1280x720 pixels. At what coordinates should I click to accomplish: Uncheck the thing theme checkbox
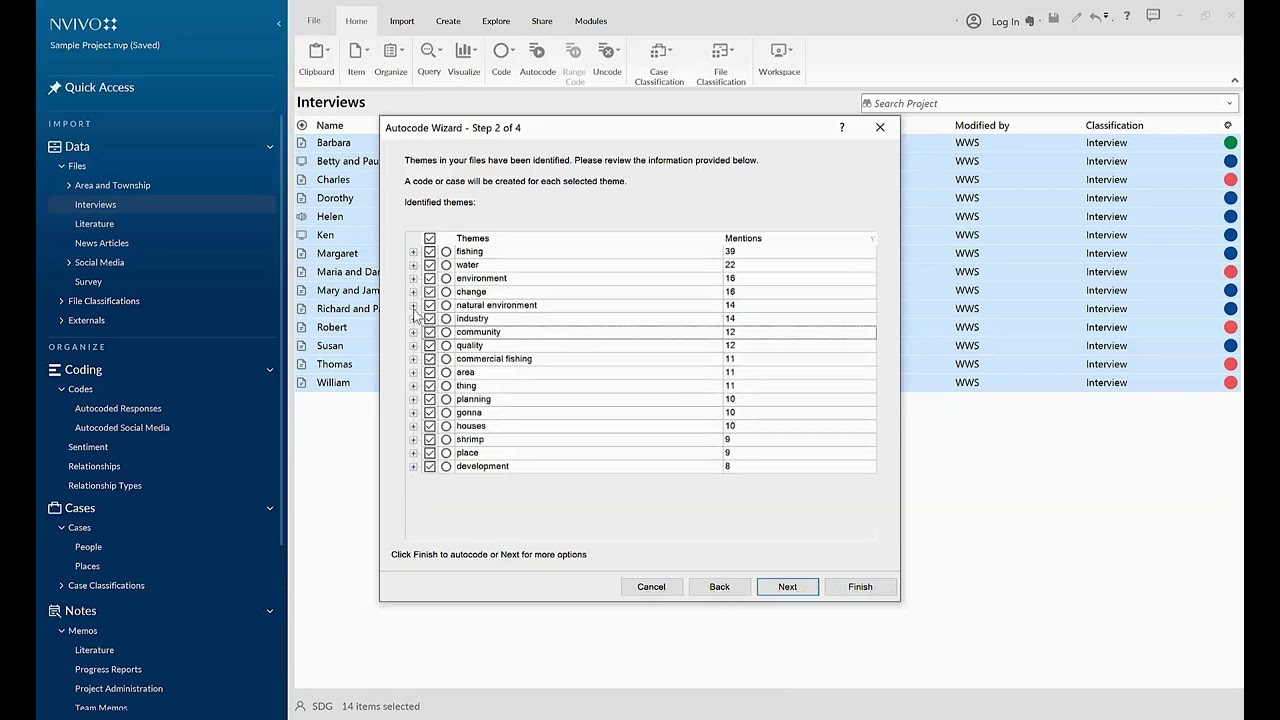point(430,386)
